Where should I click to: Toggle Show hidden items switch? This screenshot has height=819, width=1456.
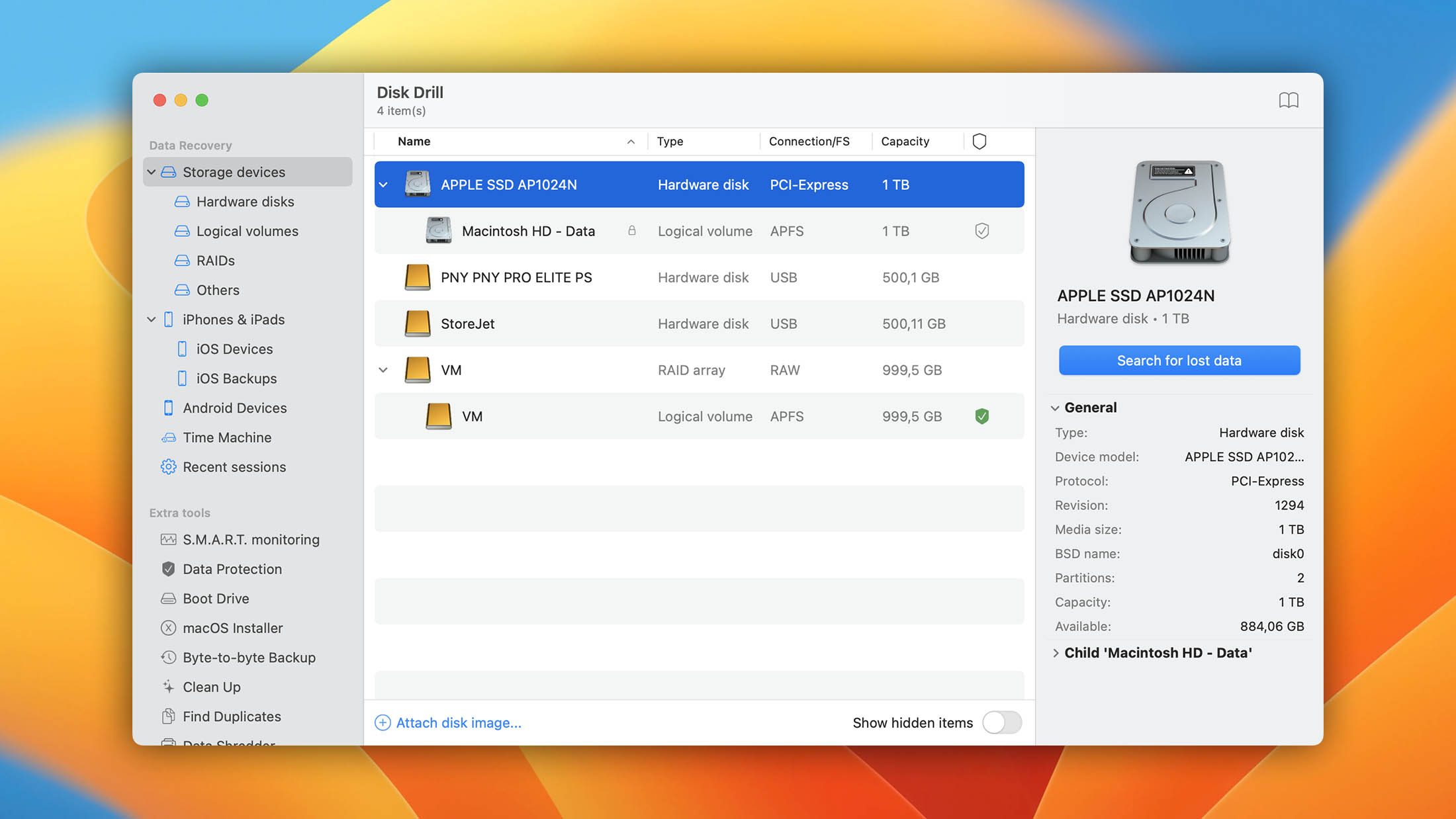1001,722
